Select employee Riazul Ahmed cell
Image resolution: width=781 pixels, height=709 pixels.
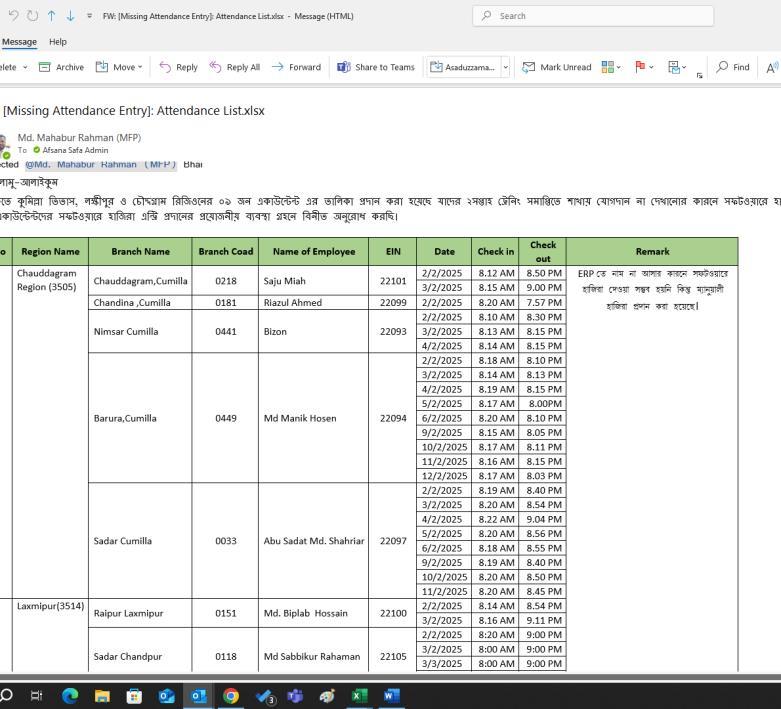[x=314, y=302]
